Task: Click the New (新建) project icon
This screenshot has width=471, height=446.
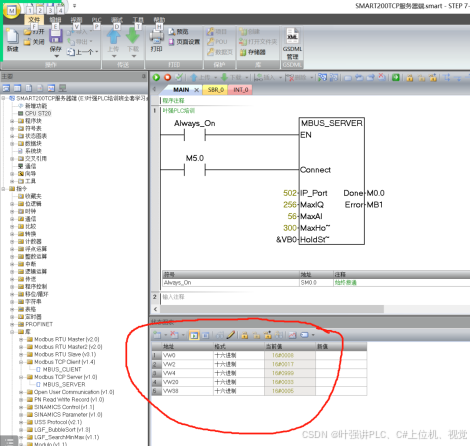Action: coord(13,36)
